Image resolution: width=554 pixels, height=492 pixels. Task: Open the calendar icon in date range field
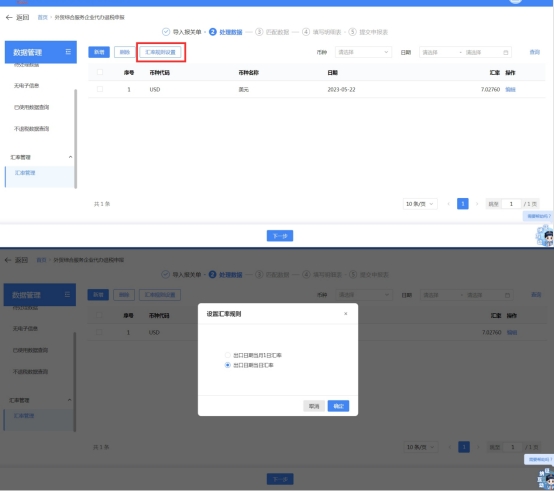coord(506,52)
